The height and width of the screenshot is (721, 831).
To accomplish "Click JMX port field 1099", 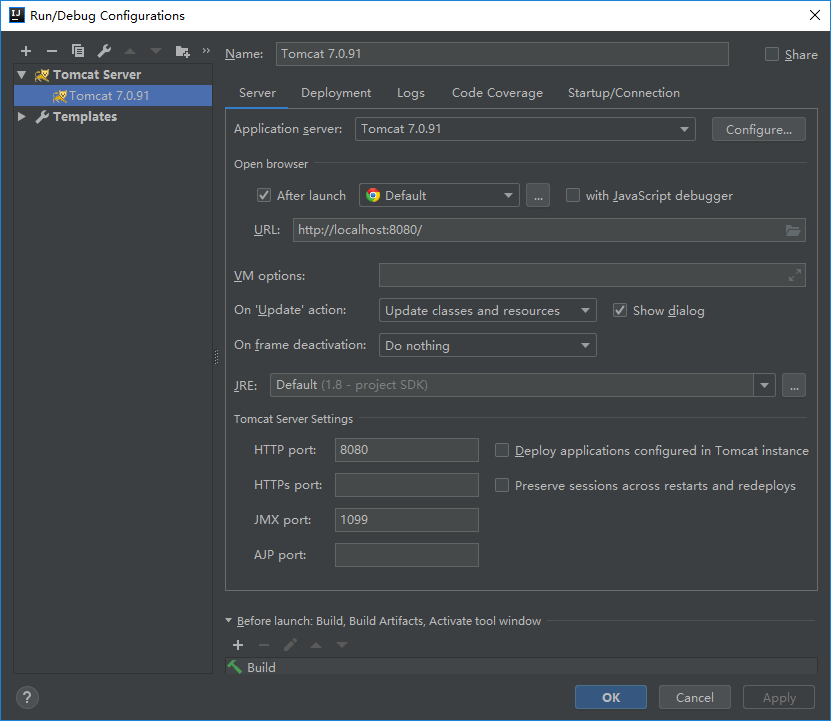I will pos(406,520).
